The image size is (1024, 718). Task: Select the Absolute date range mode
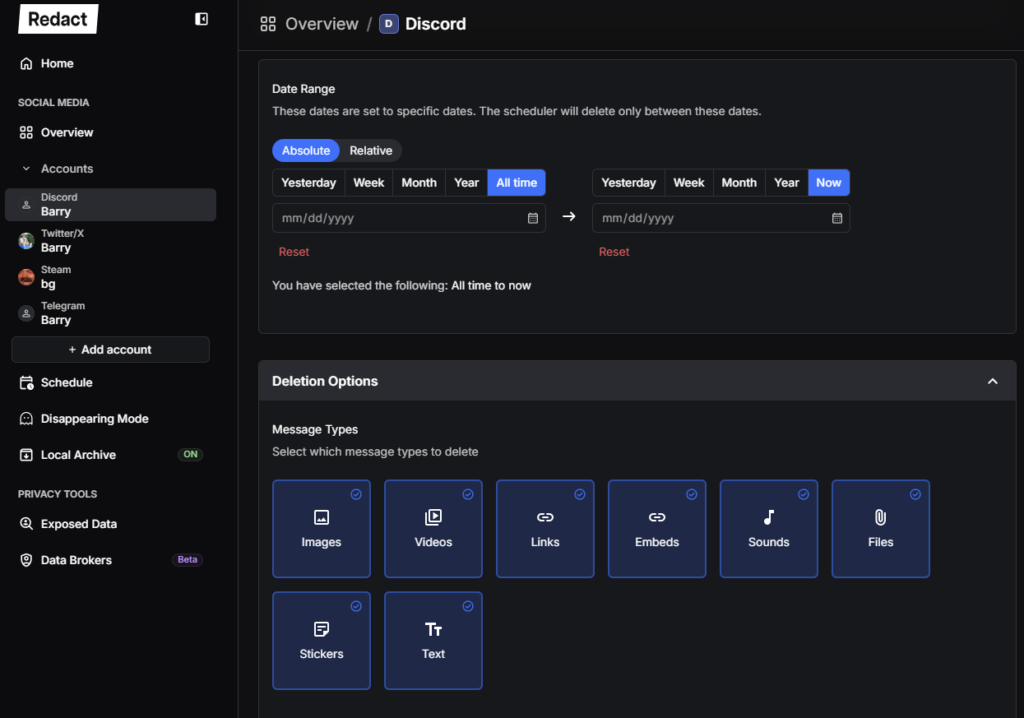click(x=306, y=151)
